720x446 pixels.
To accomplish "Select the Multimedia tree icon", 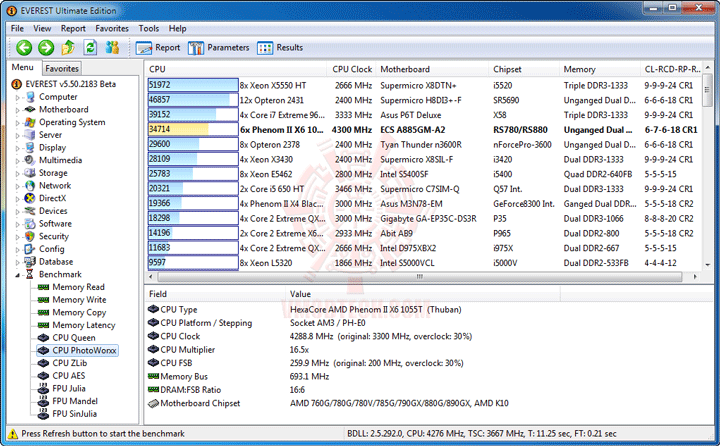I will click(x=30, y=160).
